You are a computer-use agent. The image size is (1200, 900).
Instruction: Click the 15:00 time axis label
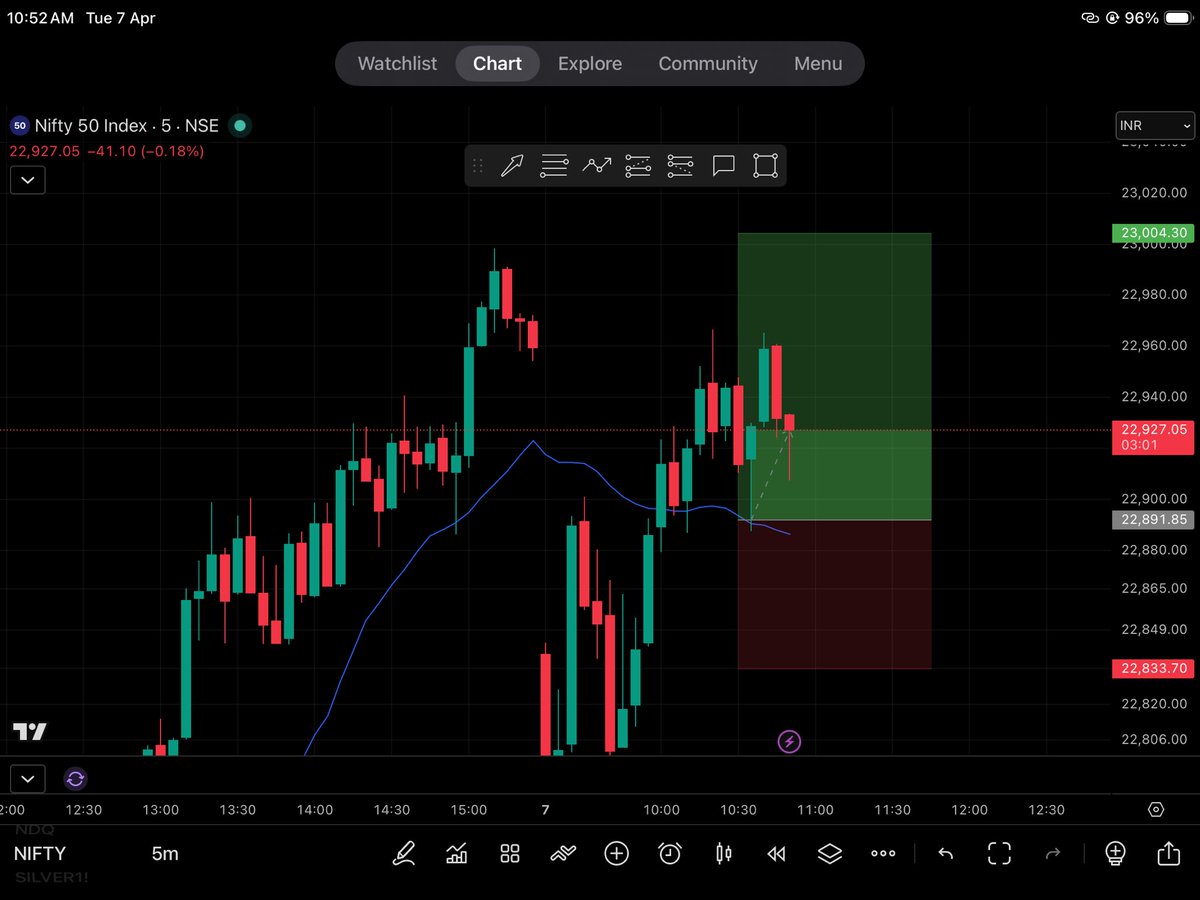pos(468,810)
